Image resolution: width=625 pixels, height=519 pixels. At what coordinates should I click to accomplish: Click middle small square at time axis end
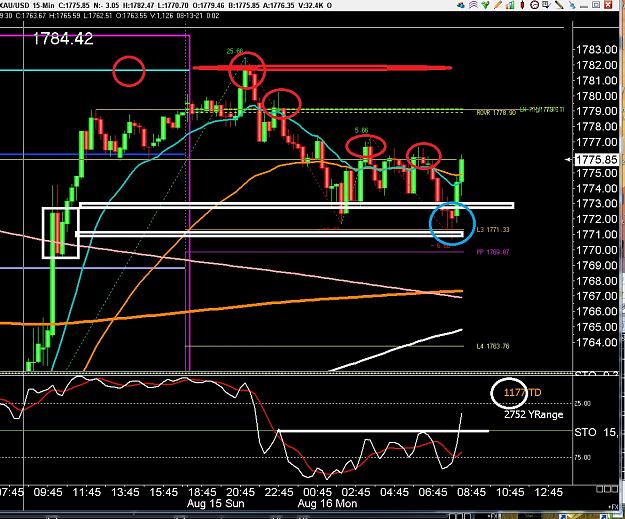(x=606, y=489)
